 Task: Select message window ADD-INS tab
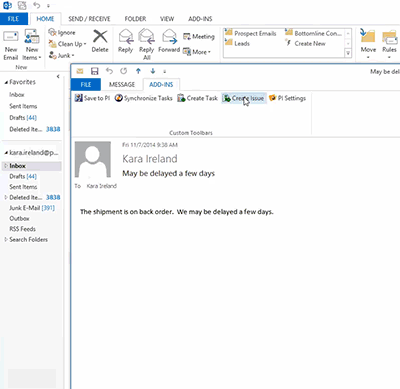click(161, 85)
